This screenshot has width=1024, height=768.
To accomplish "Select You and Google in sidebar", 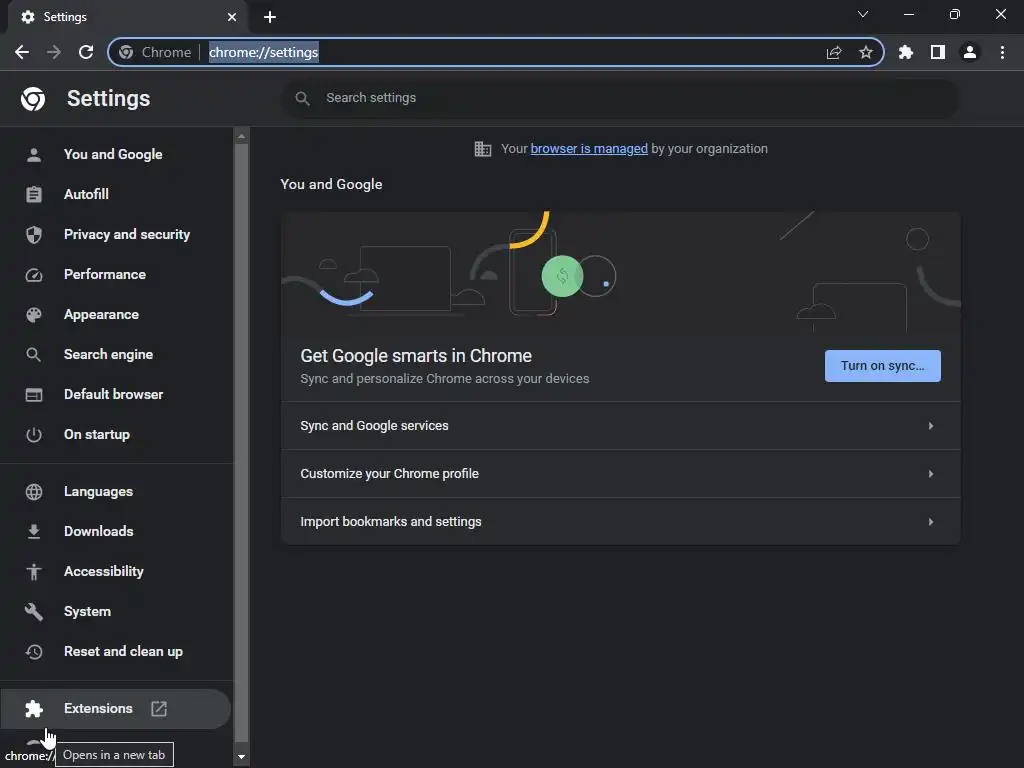I will point(116,155).
